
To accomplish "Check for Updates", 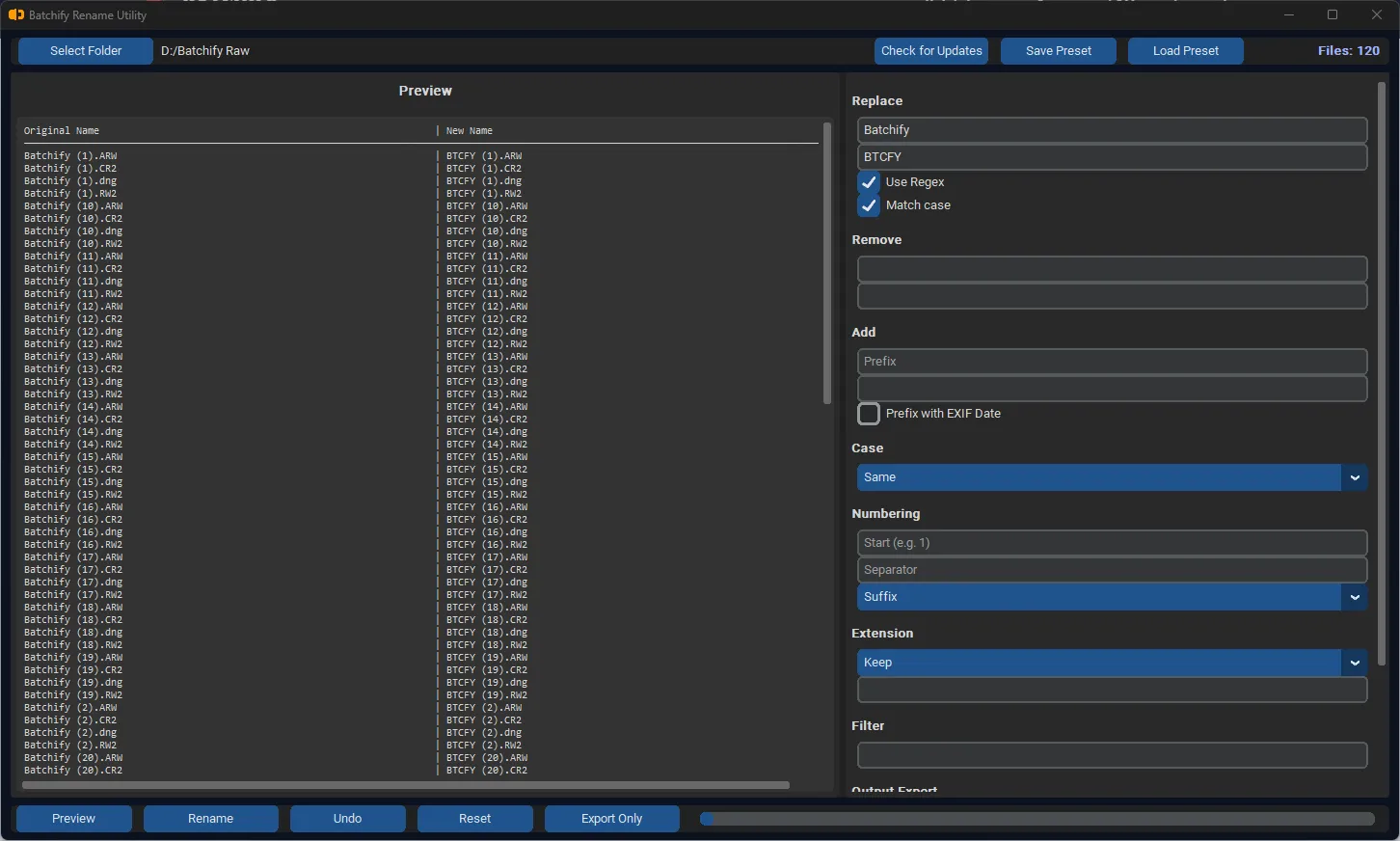I will point(930,50).
